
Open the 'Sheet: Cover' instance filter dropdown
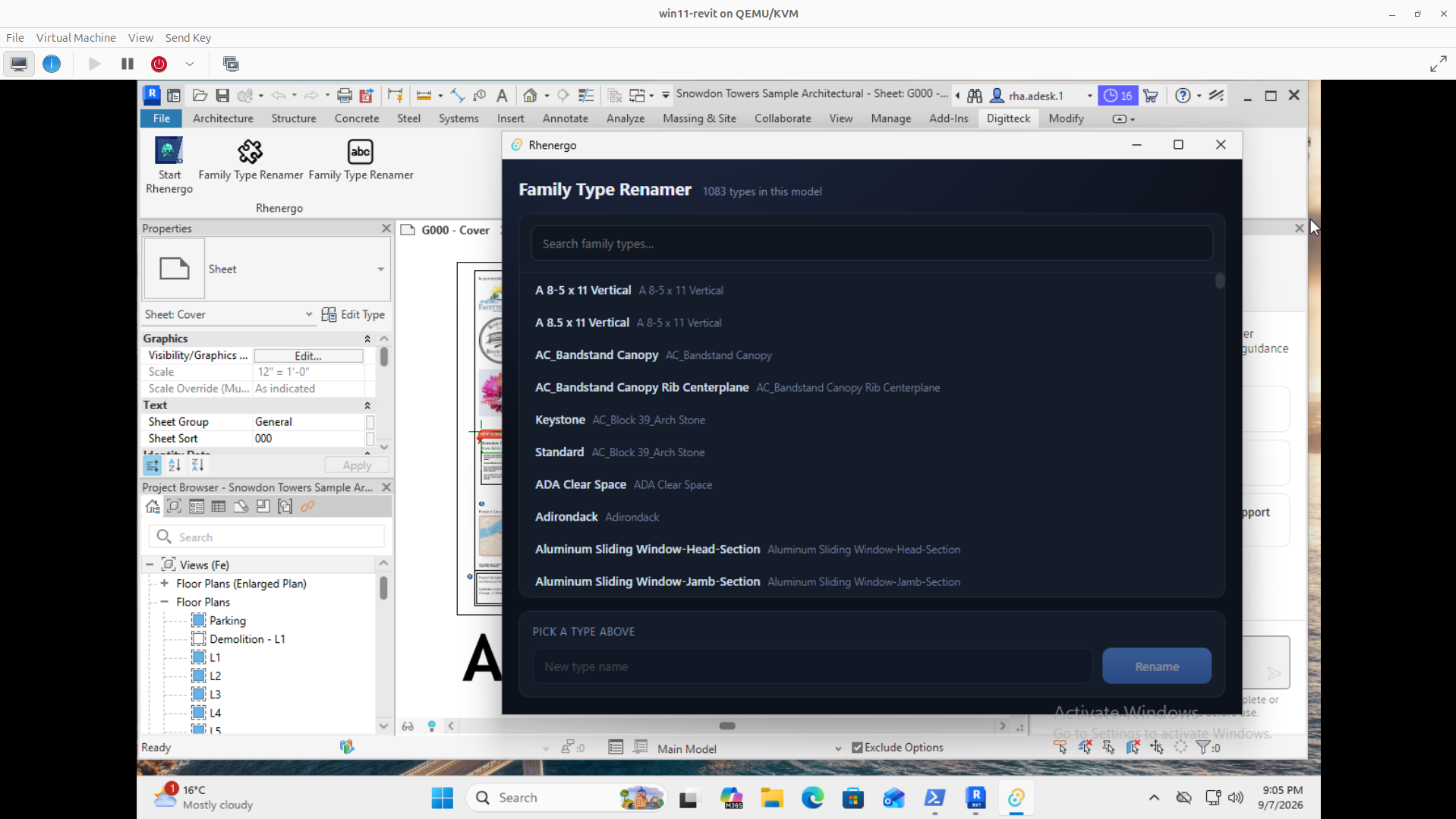point(308,314)
